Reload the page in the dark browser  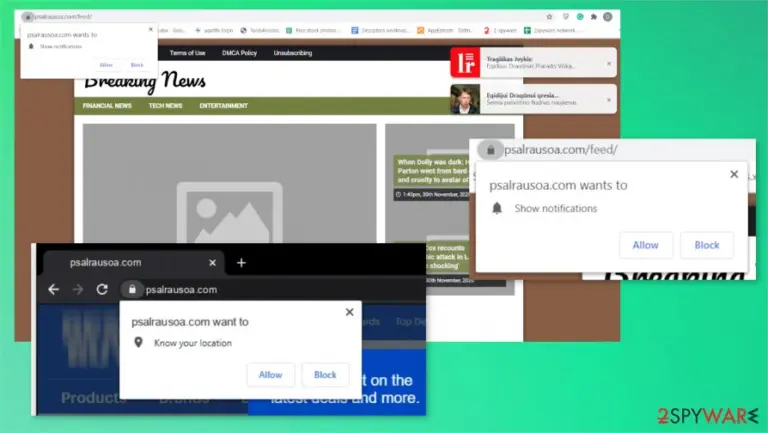click(102, 289)
